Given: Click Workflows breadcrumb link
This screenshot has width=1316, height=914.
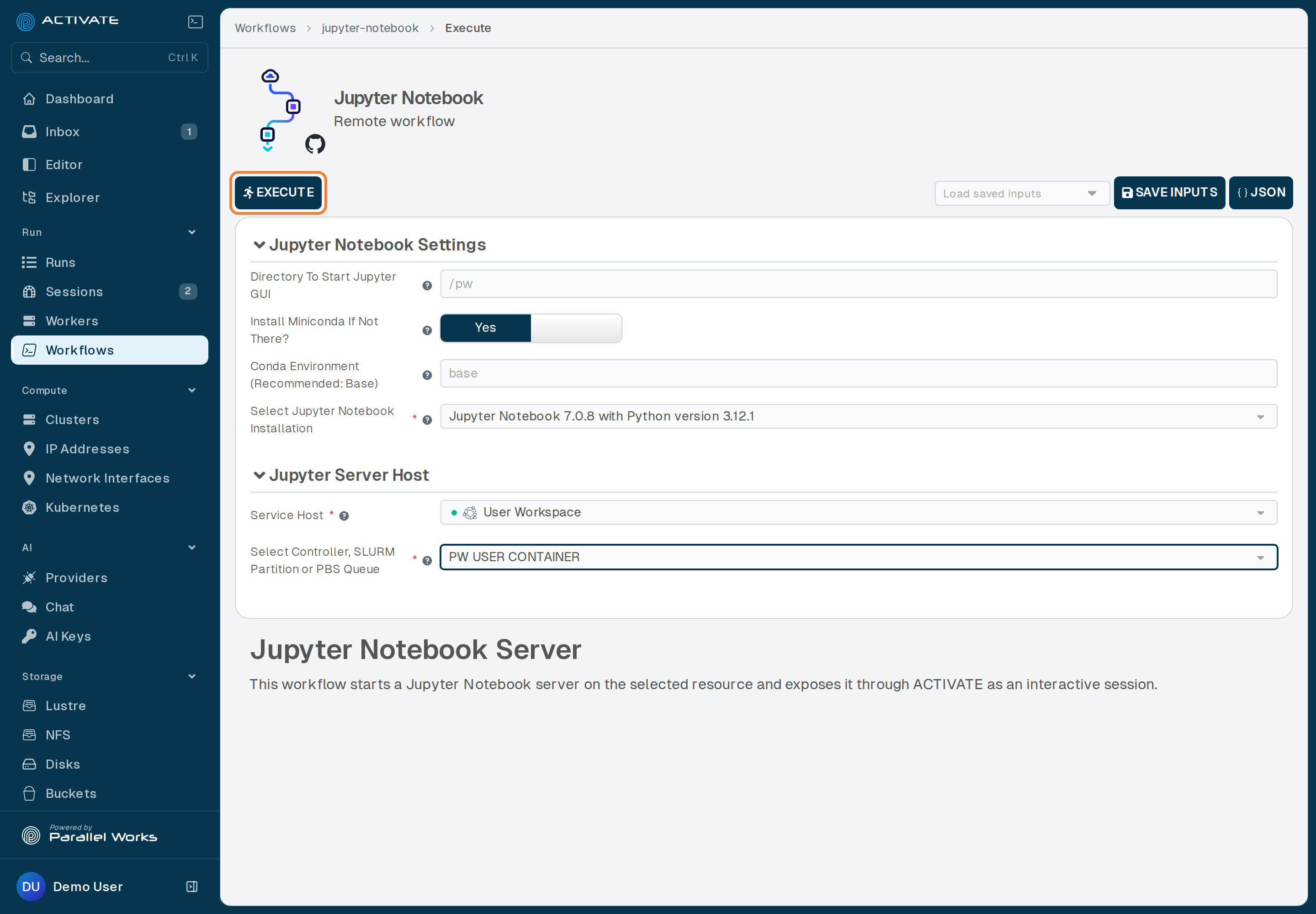Looking at the screenshot, I should (x=265, y=28).
